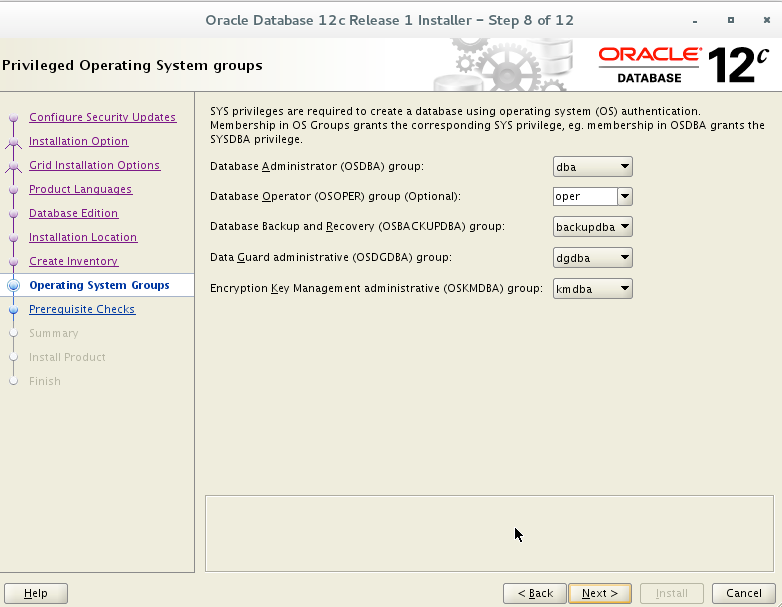Click inside the OSOPER group text field
The width and height of the screenshot is (782, 607).
coord(585,197)
